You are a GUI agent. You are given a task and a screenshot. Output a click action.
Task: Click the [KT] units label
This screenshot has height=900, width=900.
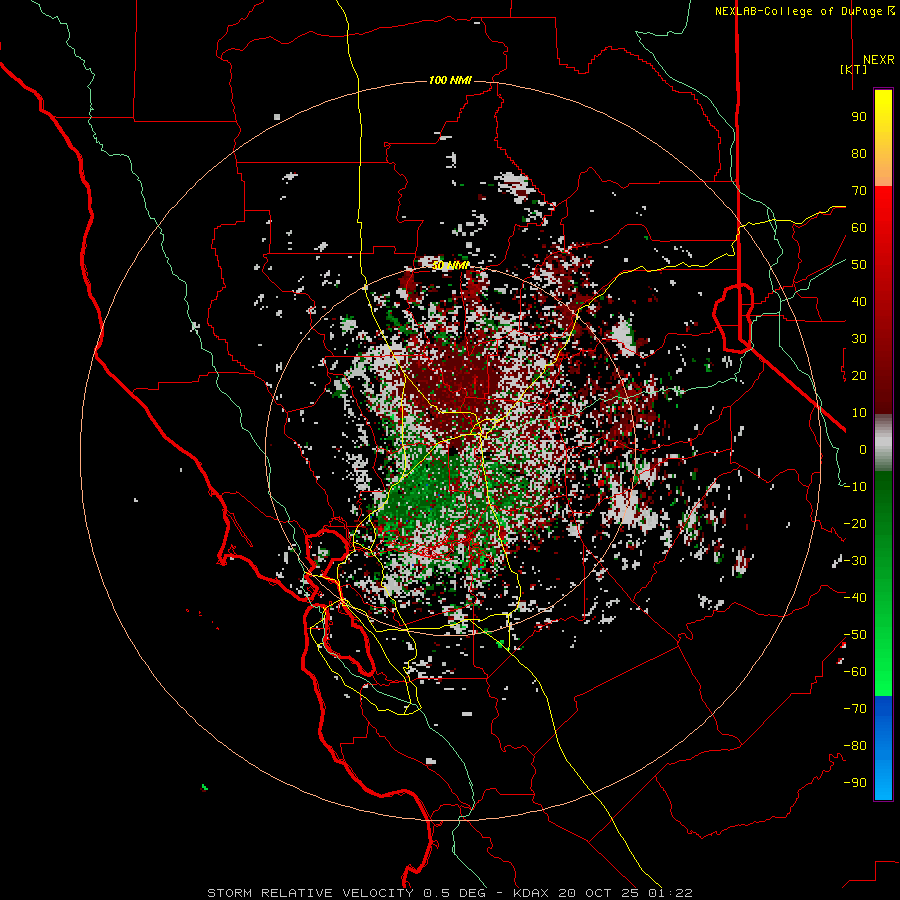point(854,69)
